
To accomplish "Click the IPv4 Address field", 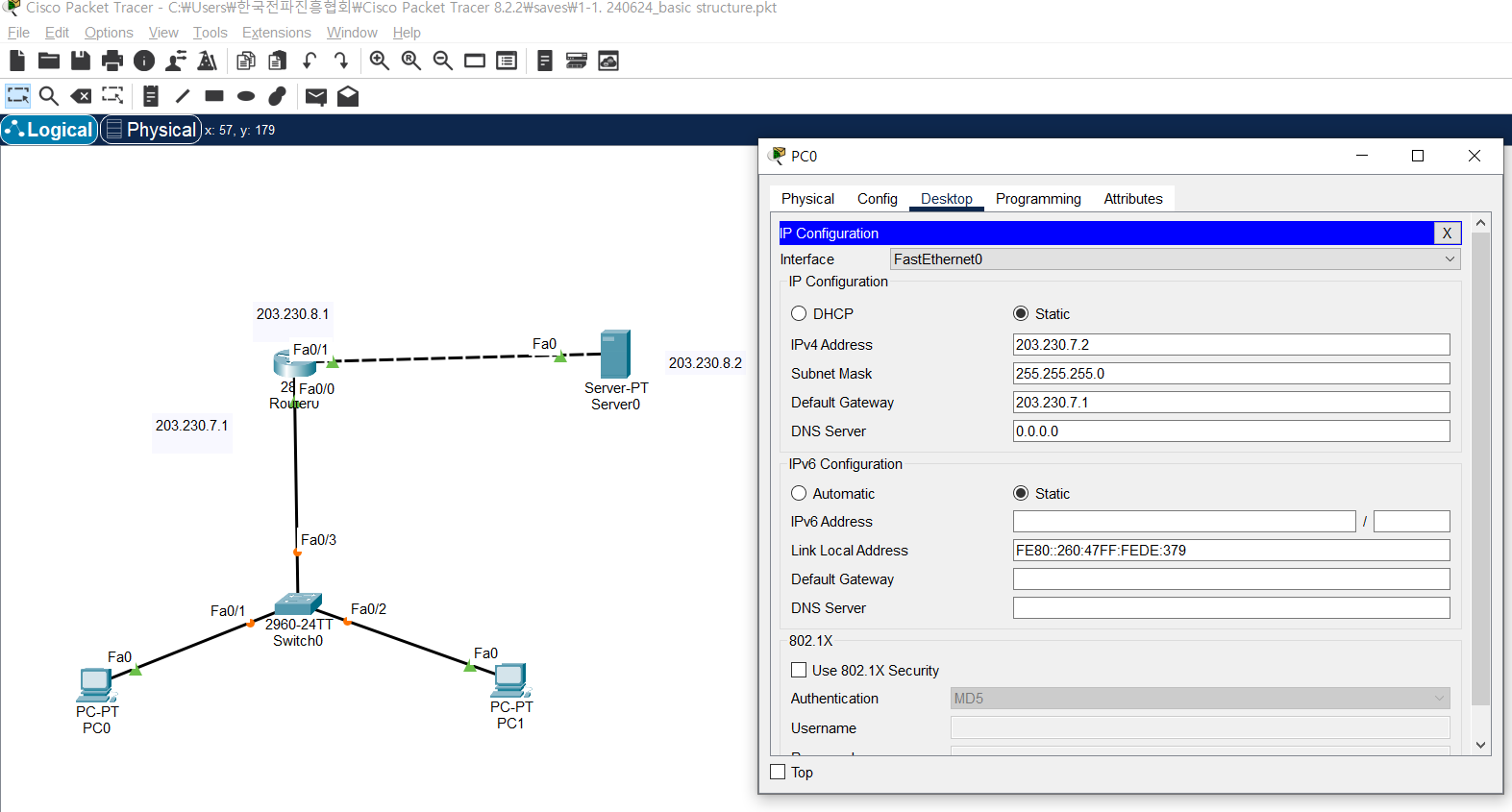I will 1231,345.
